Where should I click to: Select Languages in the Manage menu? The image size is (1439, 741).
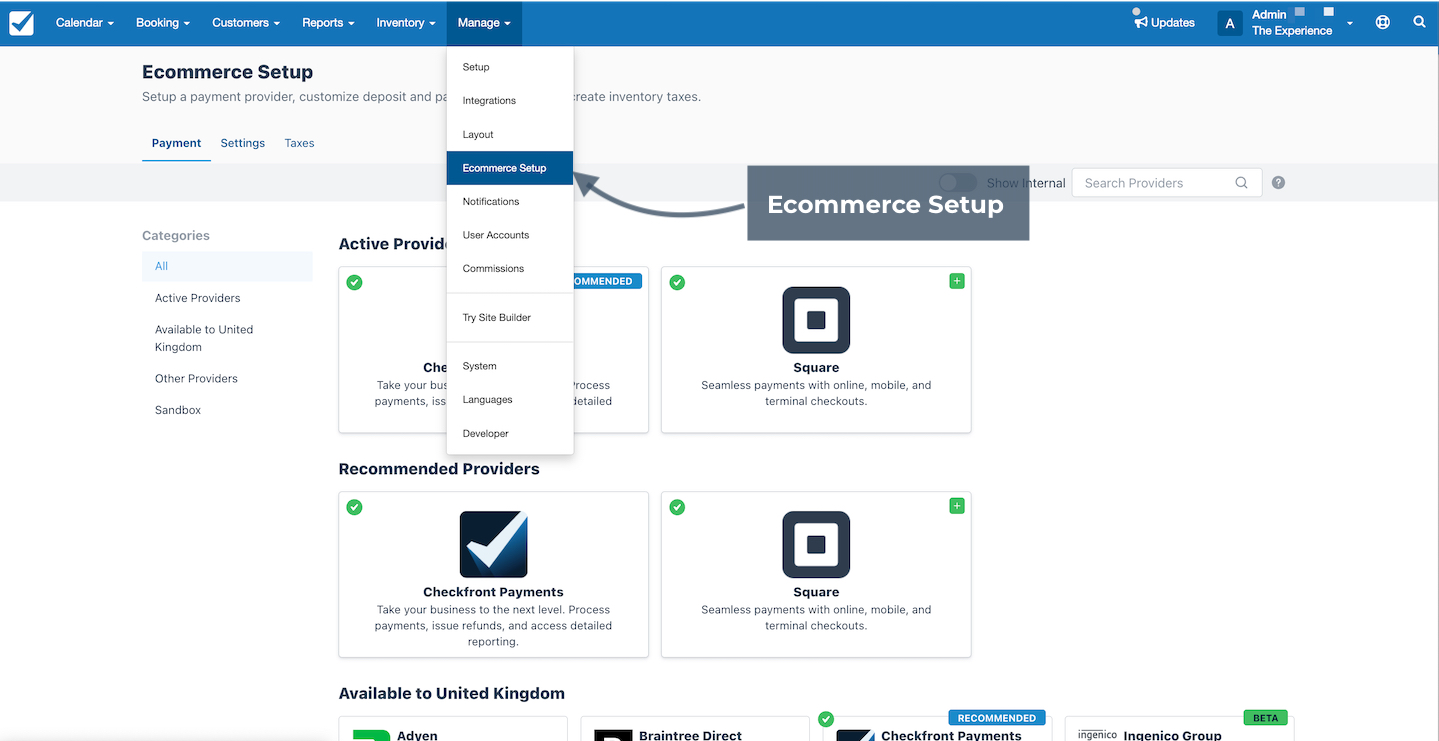[510, 400]
